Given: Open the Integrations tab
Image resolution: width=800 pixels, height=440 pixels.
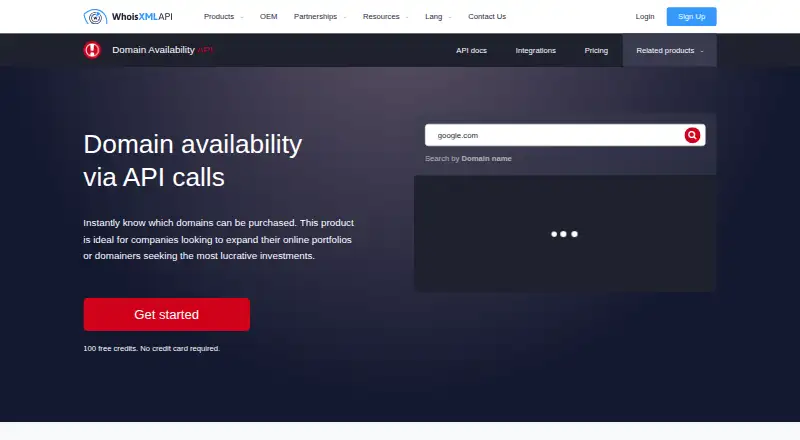Looking at the screenshot, I should [535, 51].
